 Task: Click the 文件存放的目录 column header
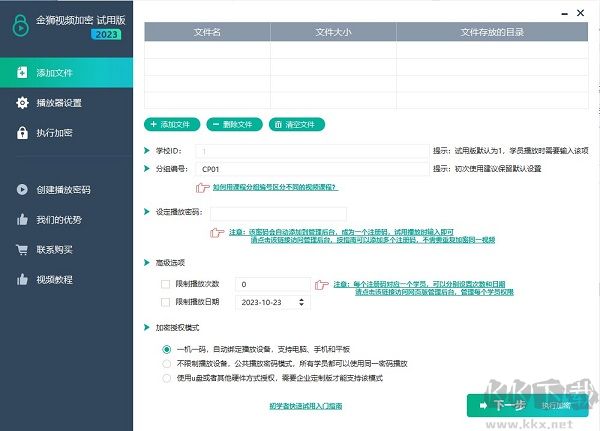pos(492,32)
